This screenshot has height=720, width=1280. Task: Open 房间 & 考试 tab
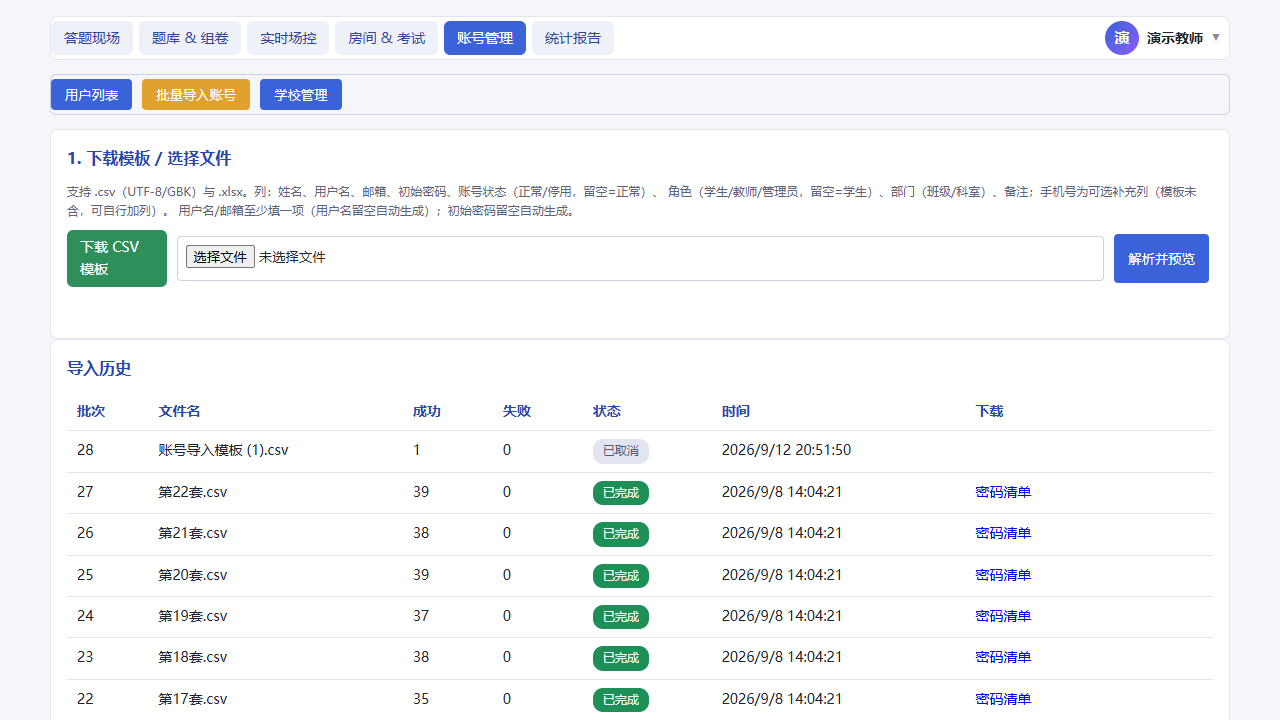click(x=386, y=38)
